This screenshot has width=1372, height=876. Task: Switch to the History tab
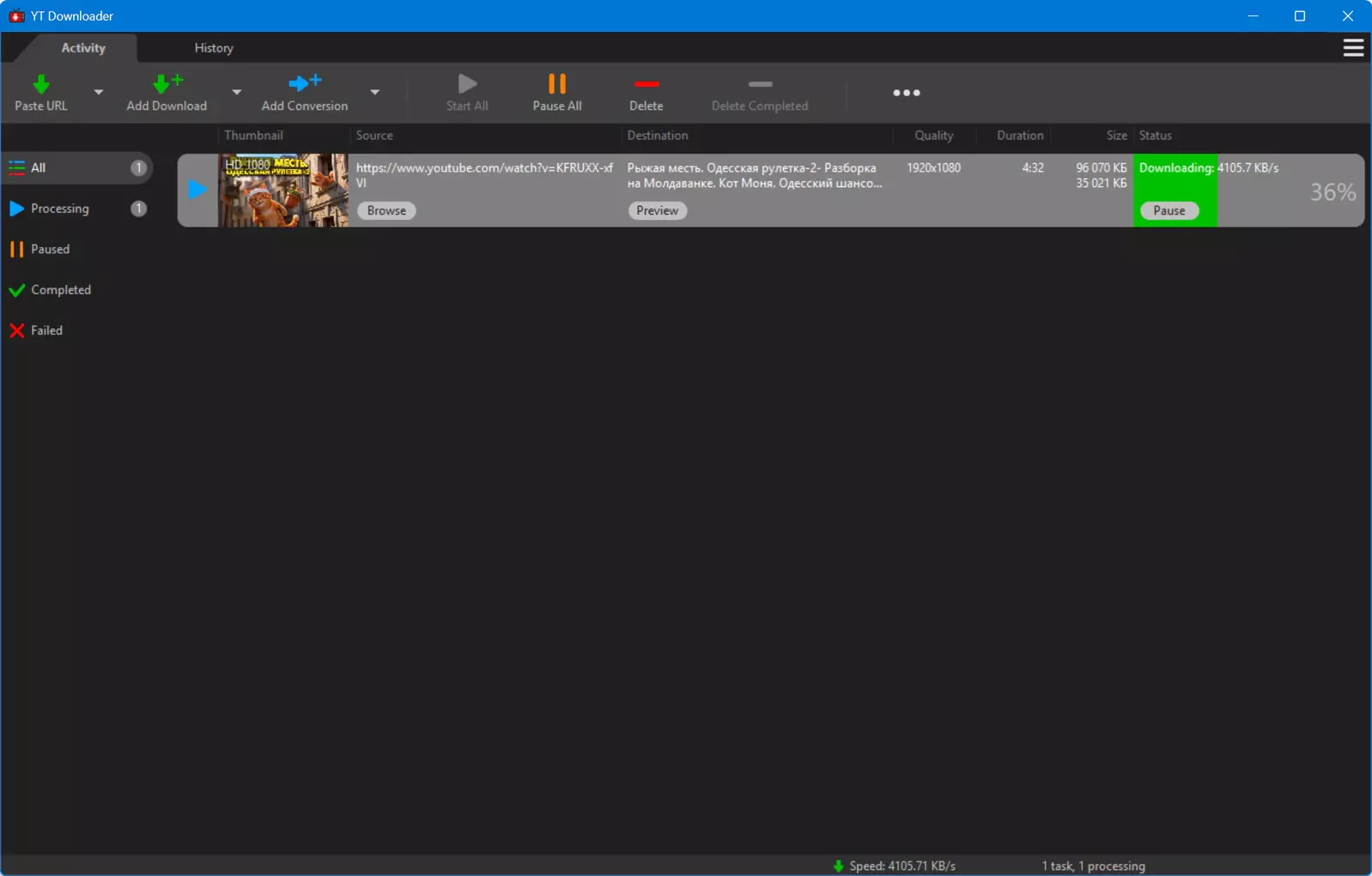coord(214,48)
